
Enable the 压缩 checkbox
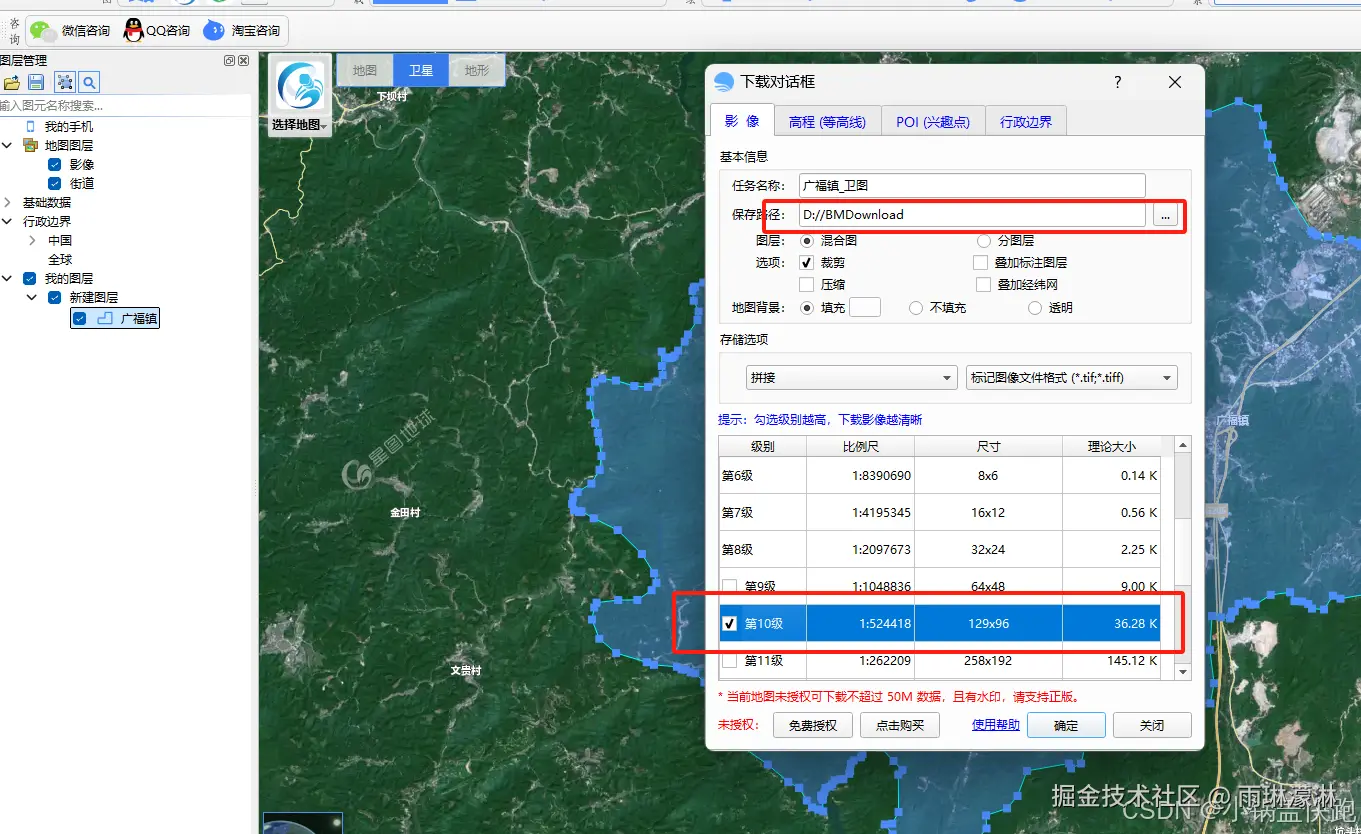pyautogui.click(x=807, y=285)
